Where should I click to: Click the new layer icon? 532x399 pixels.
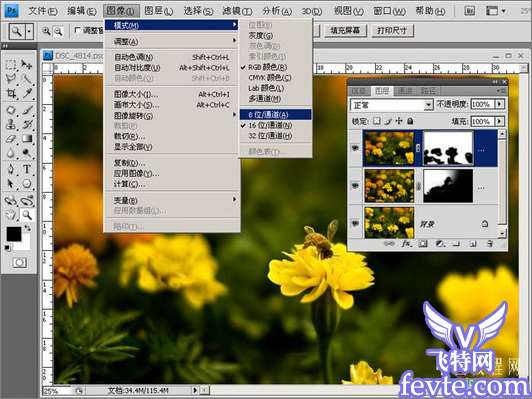pos(473,244)
